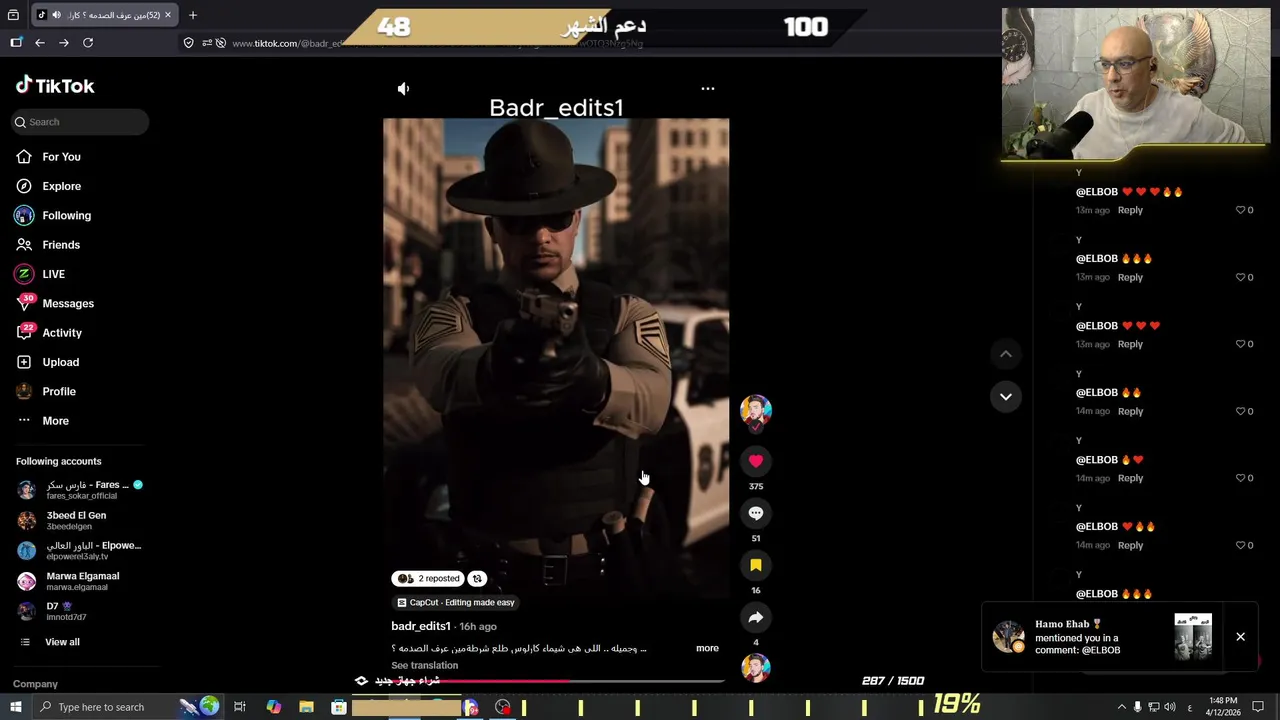Go to the previous video with up arrow
Viewport: 1280px width, 720px height.
(1006, 354)
